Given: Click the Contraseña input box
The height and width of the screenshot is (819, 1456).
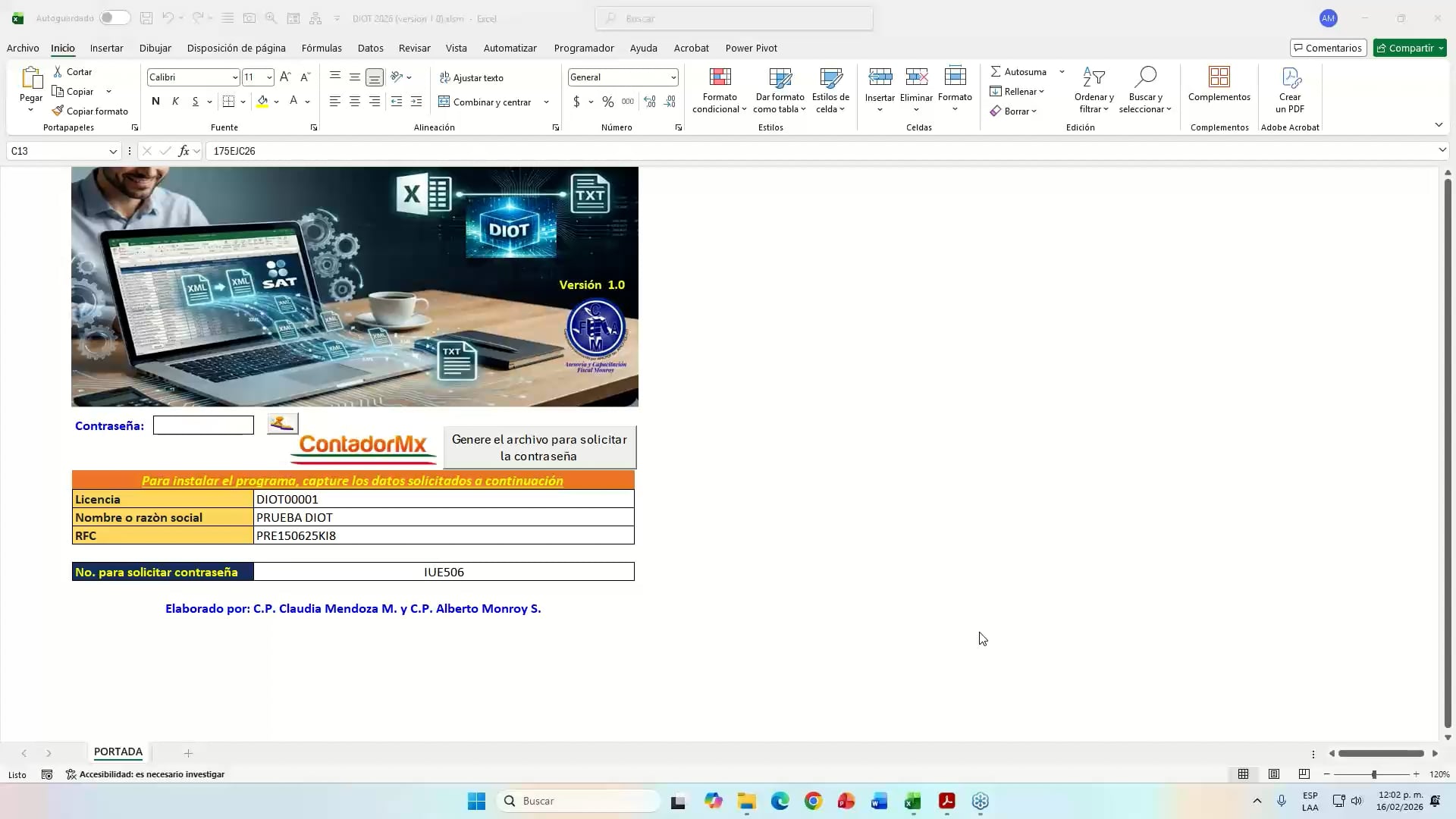Looking at the screenshot, I should pos(203,425).
